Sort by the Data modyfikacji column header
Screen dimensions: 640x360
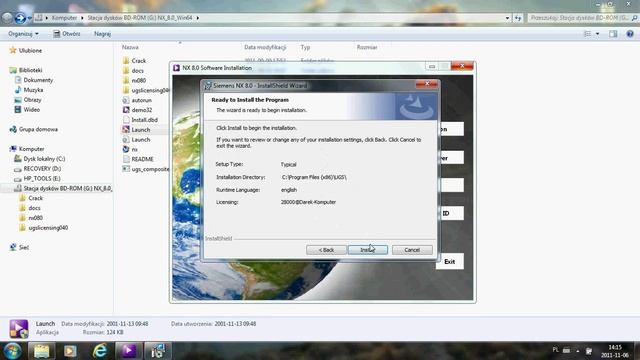click(x=265, y=47)
